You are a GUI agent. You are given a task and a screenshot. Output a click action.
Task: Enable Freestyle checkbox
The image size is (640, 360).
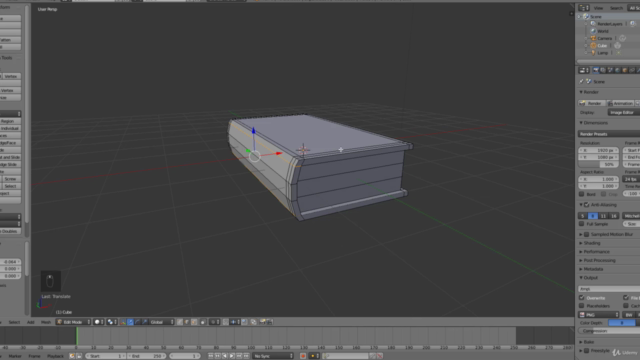click(587, 351)
